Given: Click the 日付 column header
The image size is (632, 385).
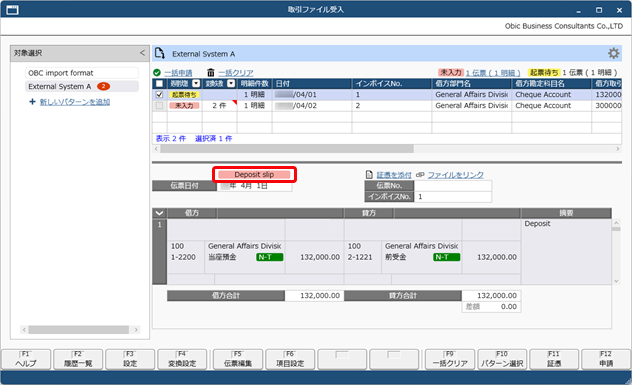Looking at the screenshot, I should tap(312, 83).
